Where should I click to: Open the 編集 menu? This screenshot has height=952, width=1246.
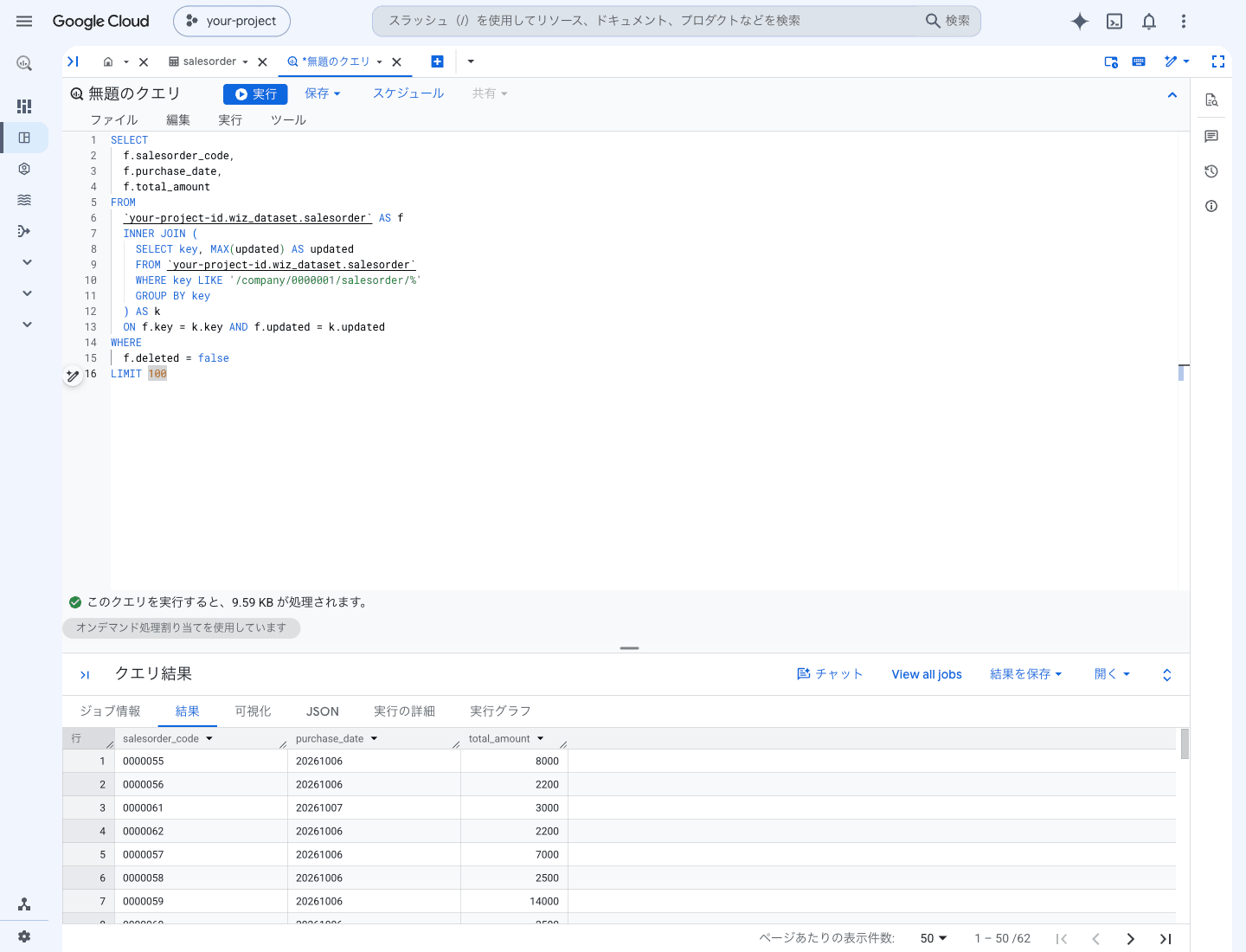pyautogui.click(x=178, y=120)
